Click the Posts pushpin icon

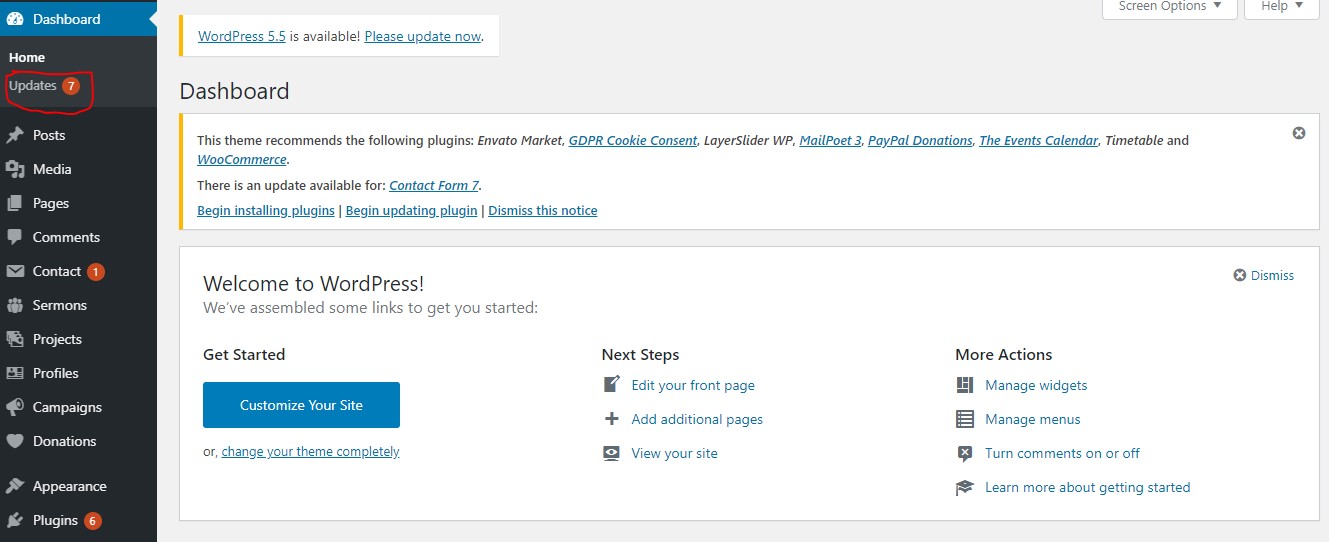point(15,135)
